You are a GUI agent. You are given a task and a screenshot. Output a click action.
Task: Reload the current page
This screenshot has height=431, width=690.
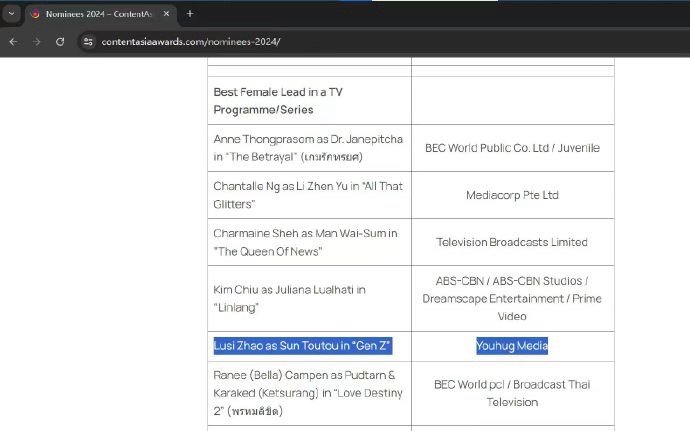(60, 41)
